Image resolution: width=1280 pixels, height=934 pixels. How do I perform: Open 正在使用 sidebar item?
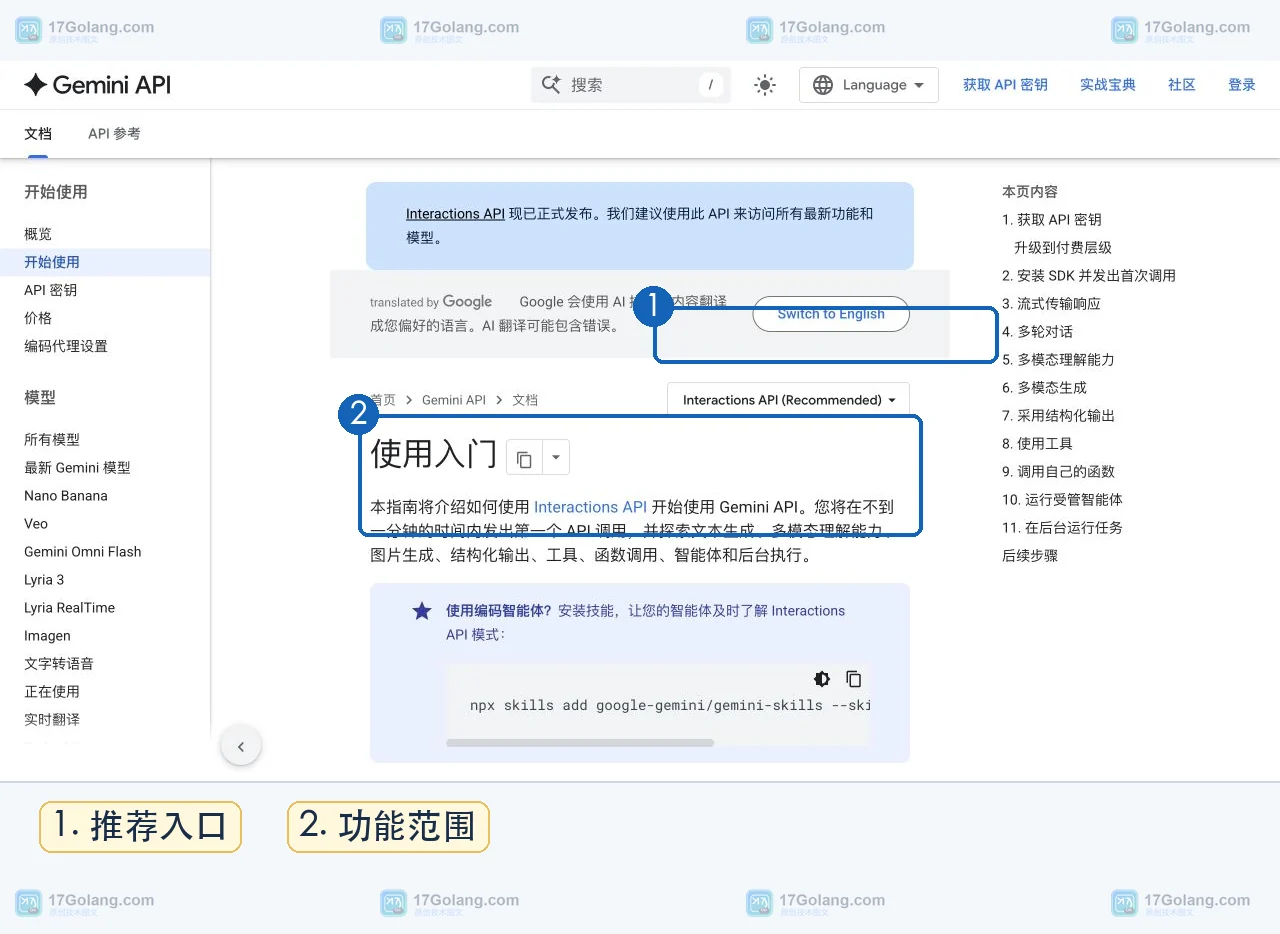click(x=52, y=692)
